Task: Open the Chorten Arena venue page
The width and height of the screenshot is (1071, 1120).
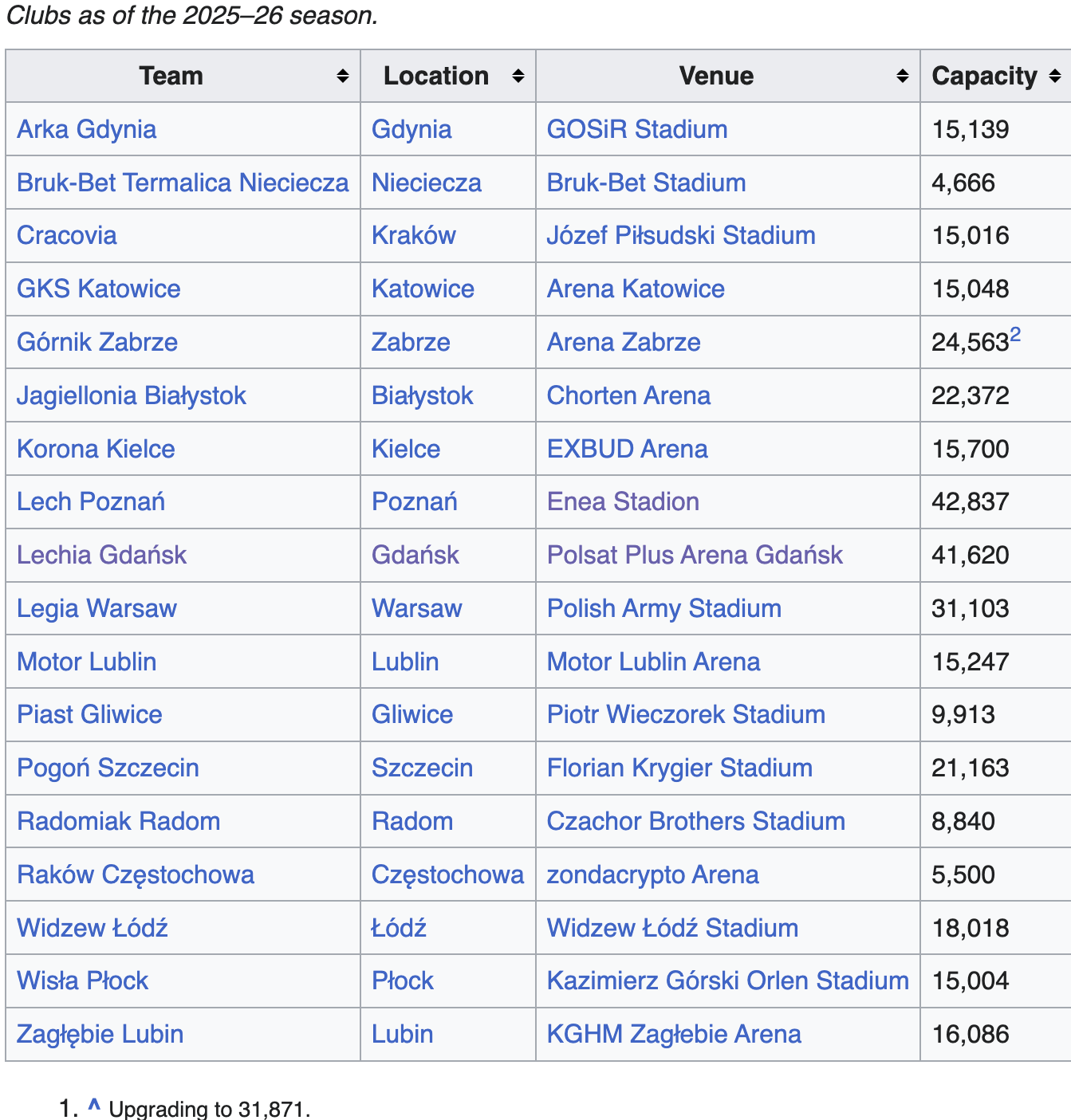Action: (628, 395)
